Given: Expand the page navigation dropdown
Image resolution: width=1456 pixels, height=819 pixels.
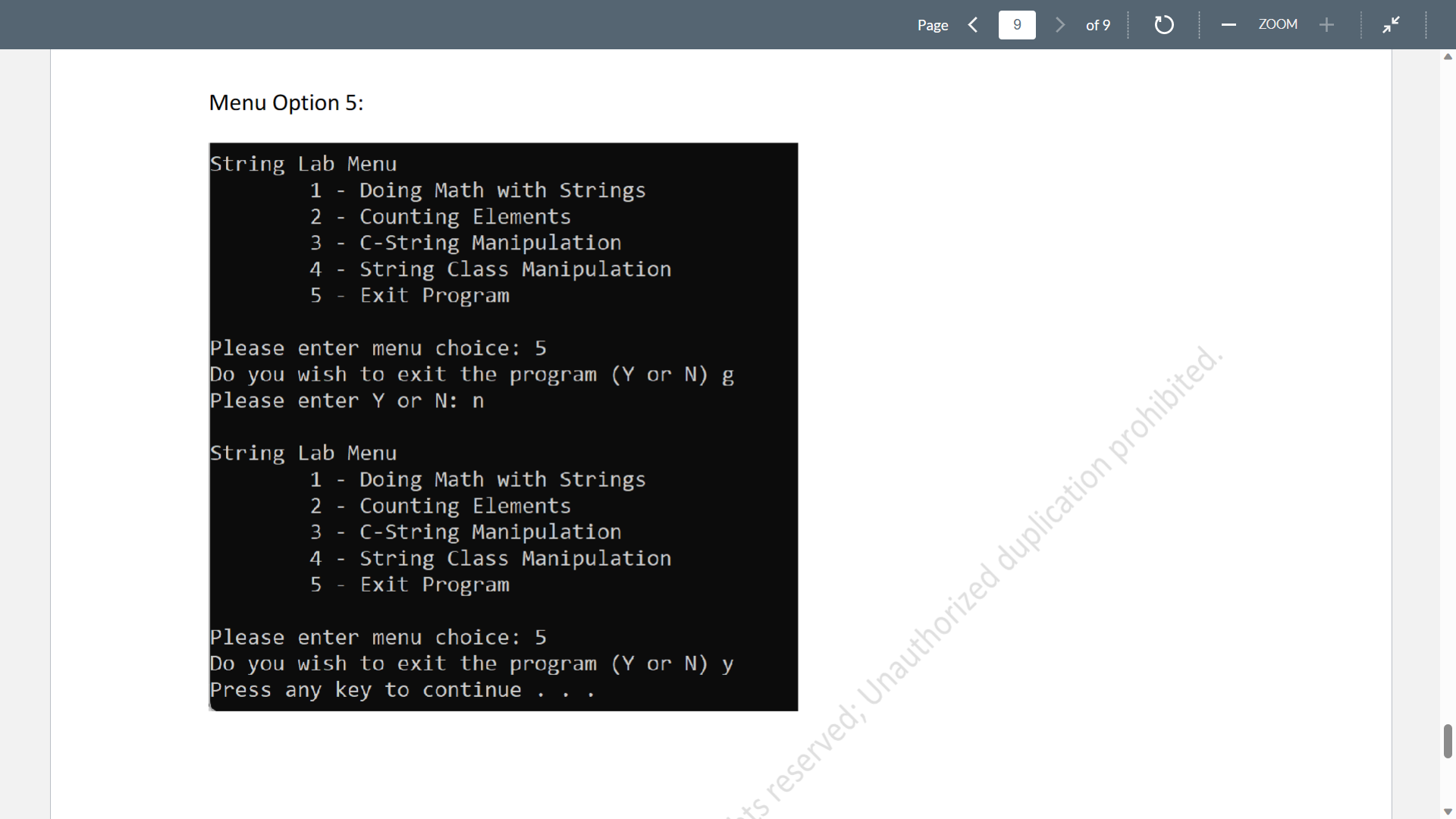Looking at the screenshot, I should pyautogui.click(x=1016, y=24).
